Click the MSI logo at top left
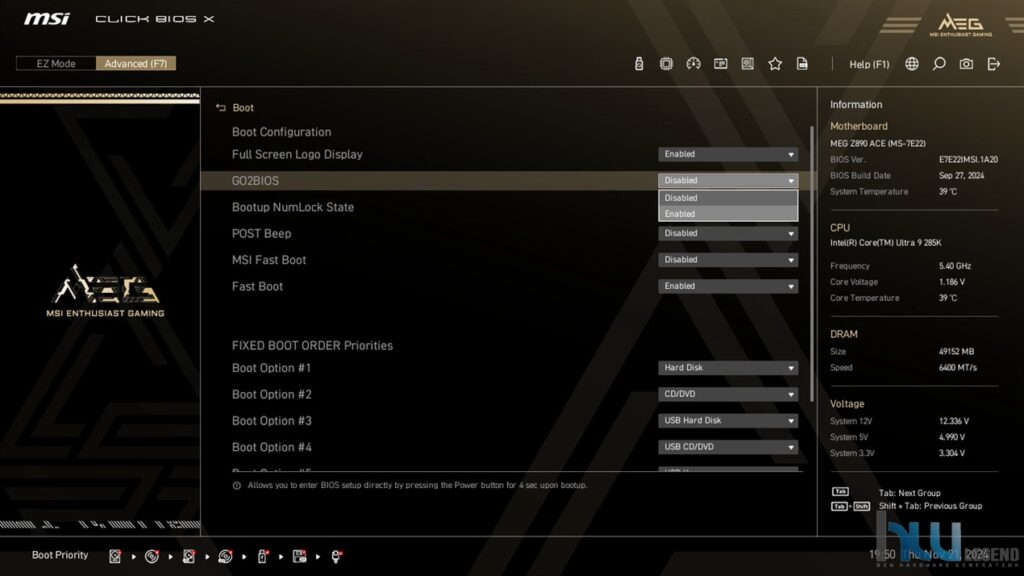This screenshot has width=1024, height=576. tap(46, 18)
